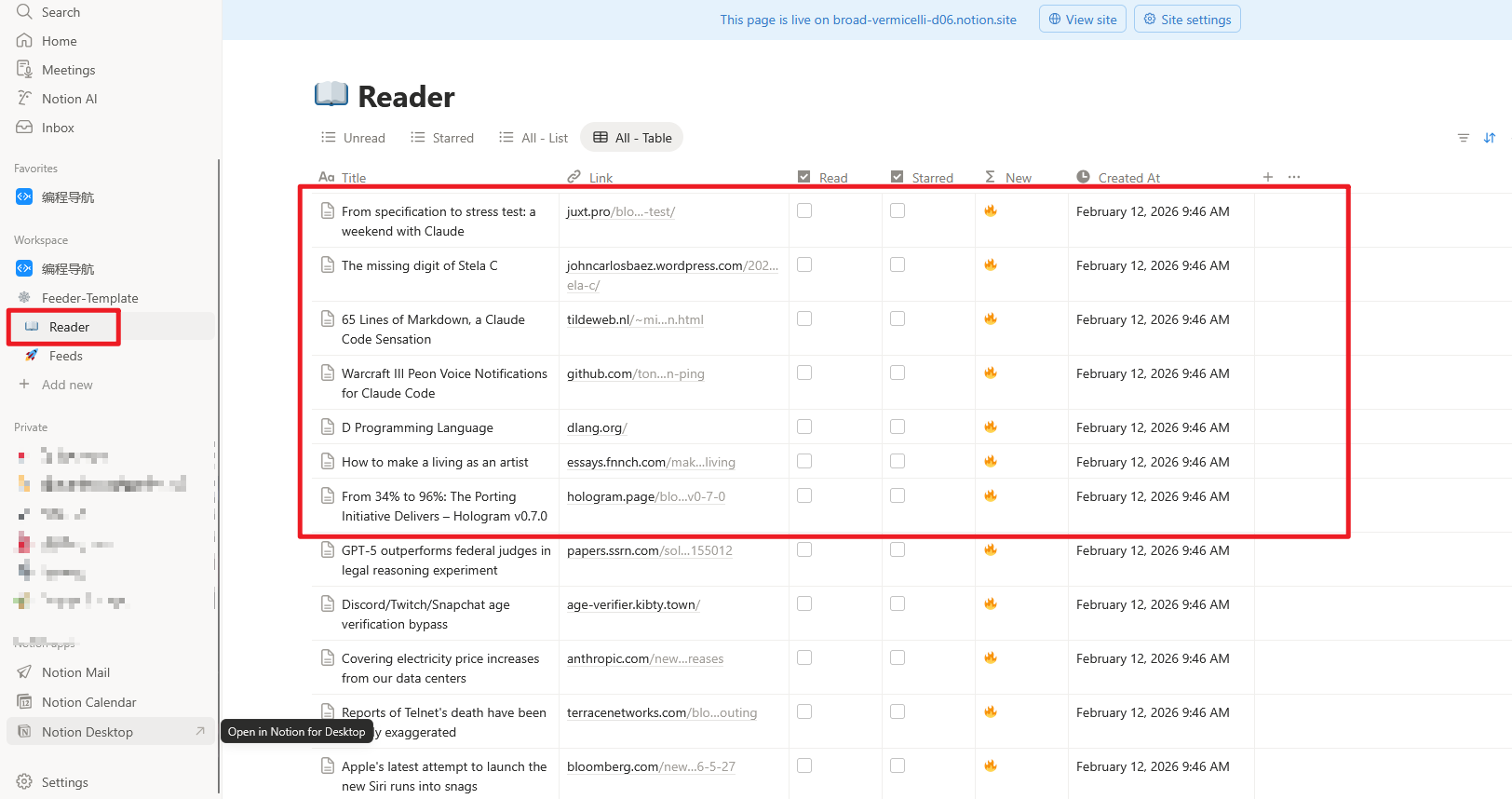Viewport: 1512px width, 799px height.
Task: Open essays.fnnch.com link
Action: (651, 462)
